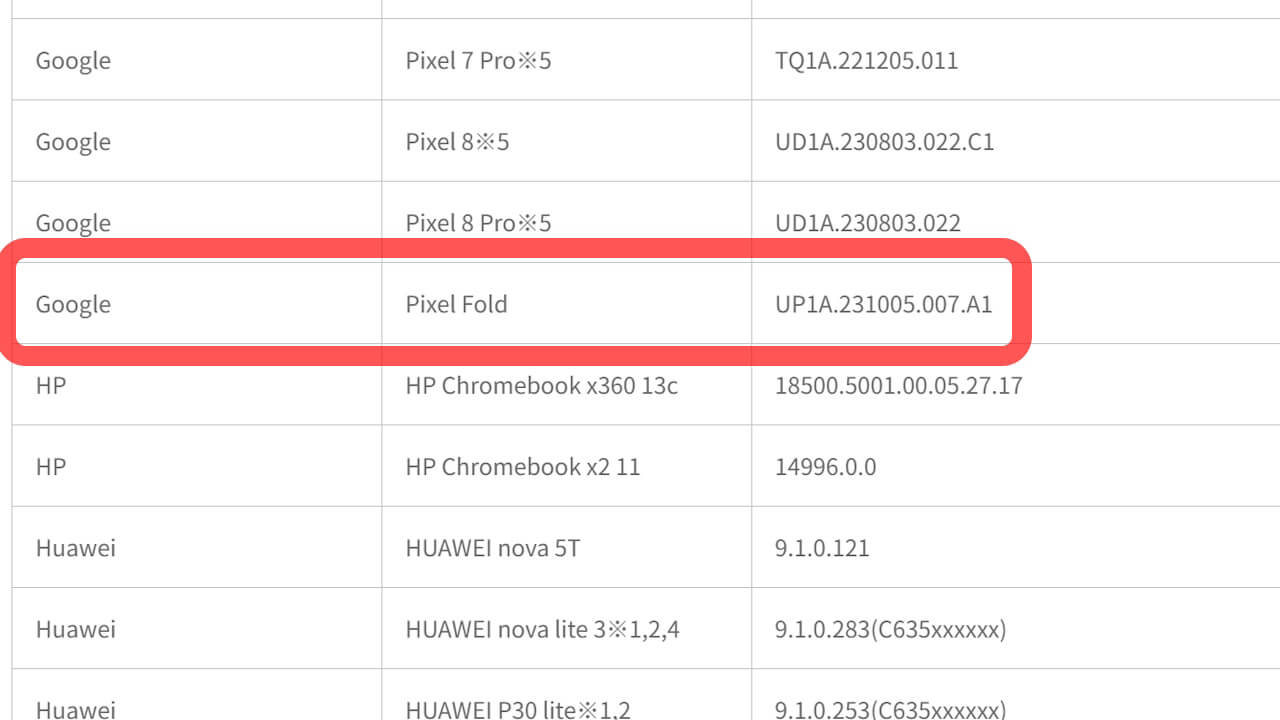1280x720 pixels.
Task: Select build number TQ1A.221205.011
Action: pyautogui.click(x=866, y=61)
